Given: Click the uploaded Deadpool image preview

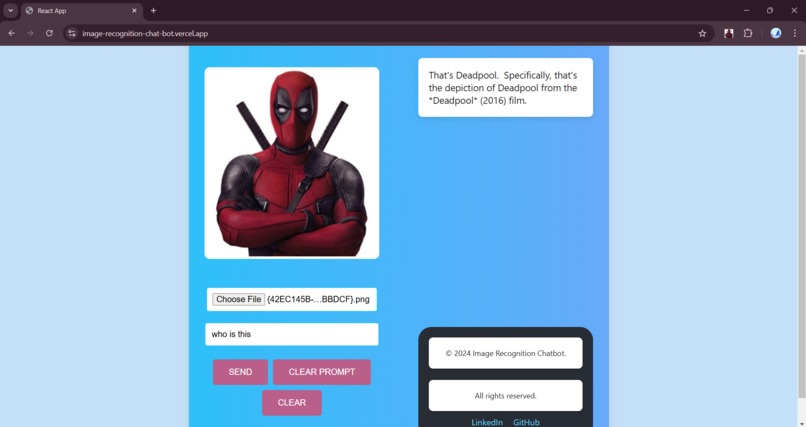Looking at the screenshot, I should (292, 163).
